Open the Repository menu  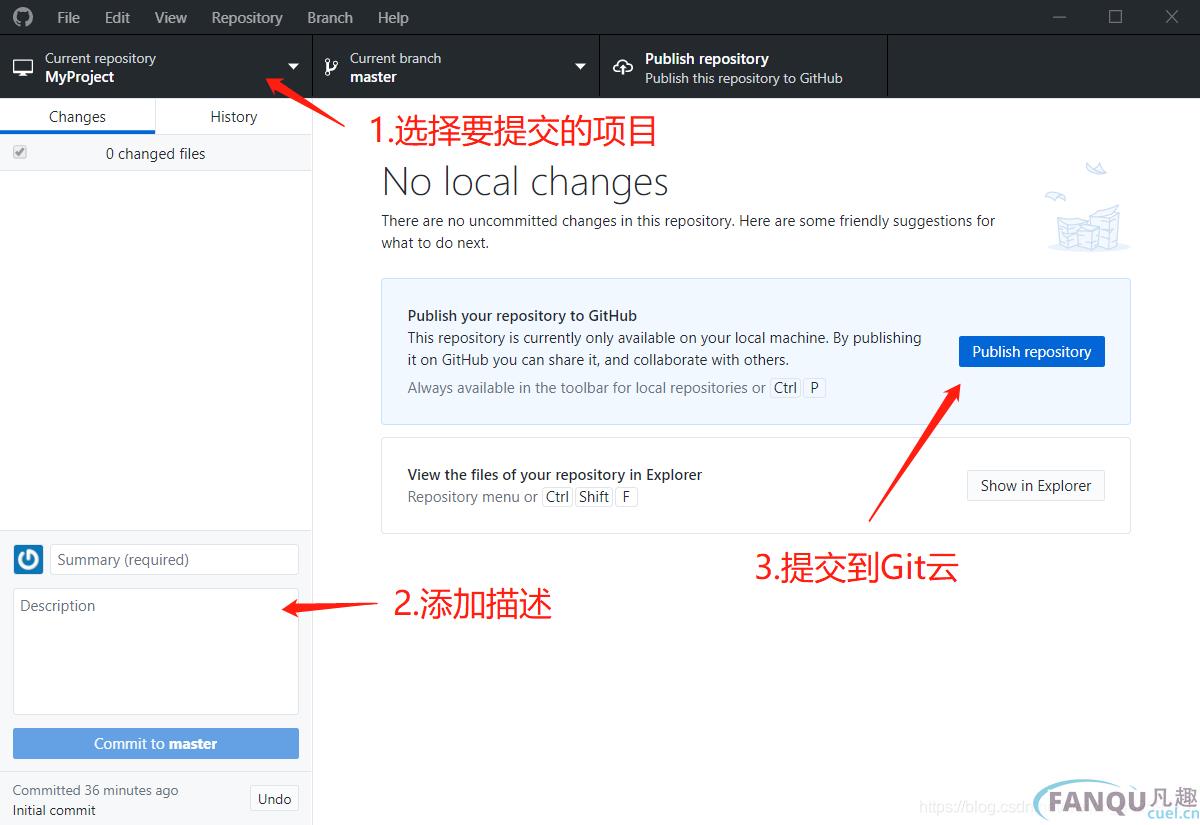click(x=247, y=17)
